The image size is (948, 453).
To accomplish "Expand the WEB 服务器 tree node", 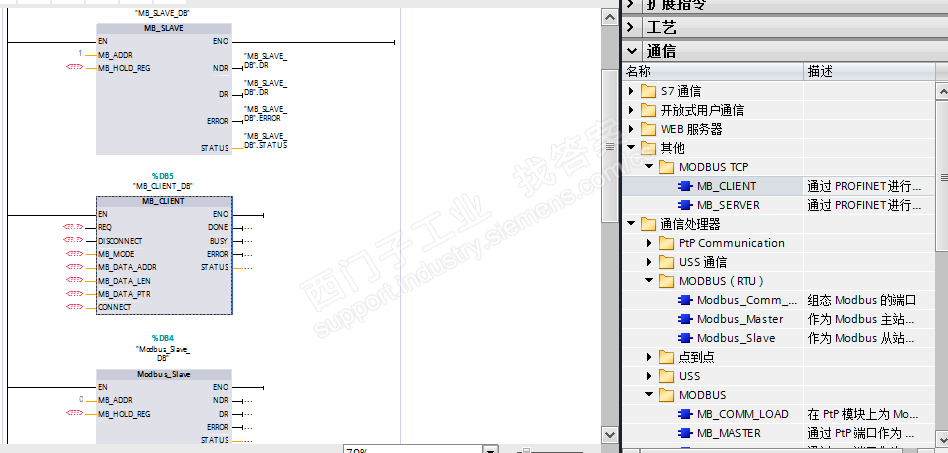I will [631, 129].
